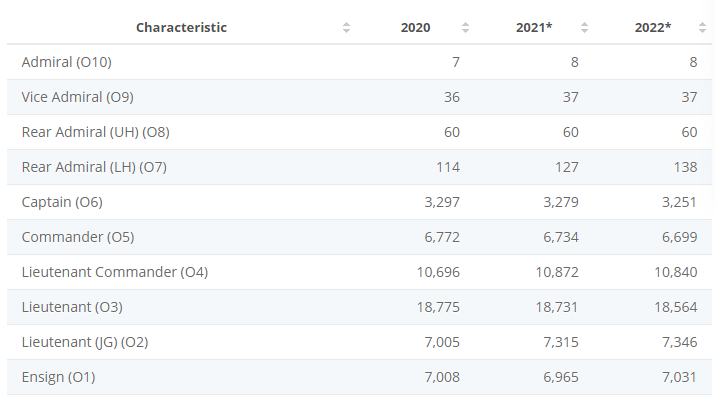Select the Captain (O6) row label

click(62, 202)
